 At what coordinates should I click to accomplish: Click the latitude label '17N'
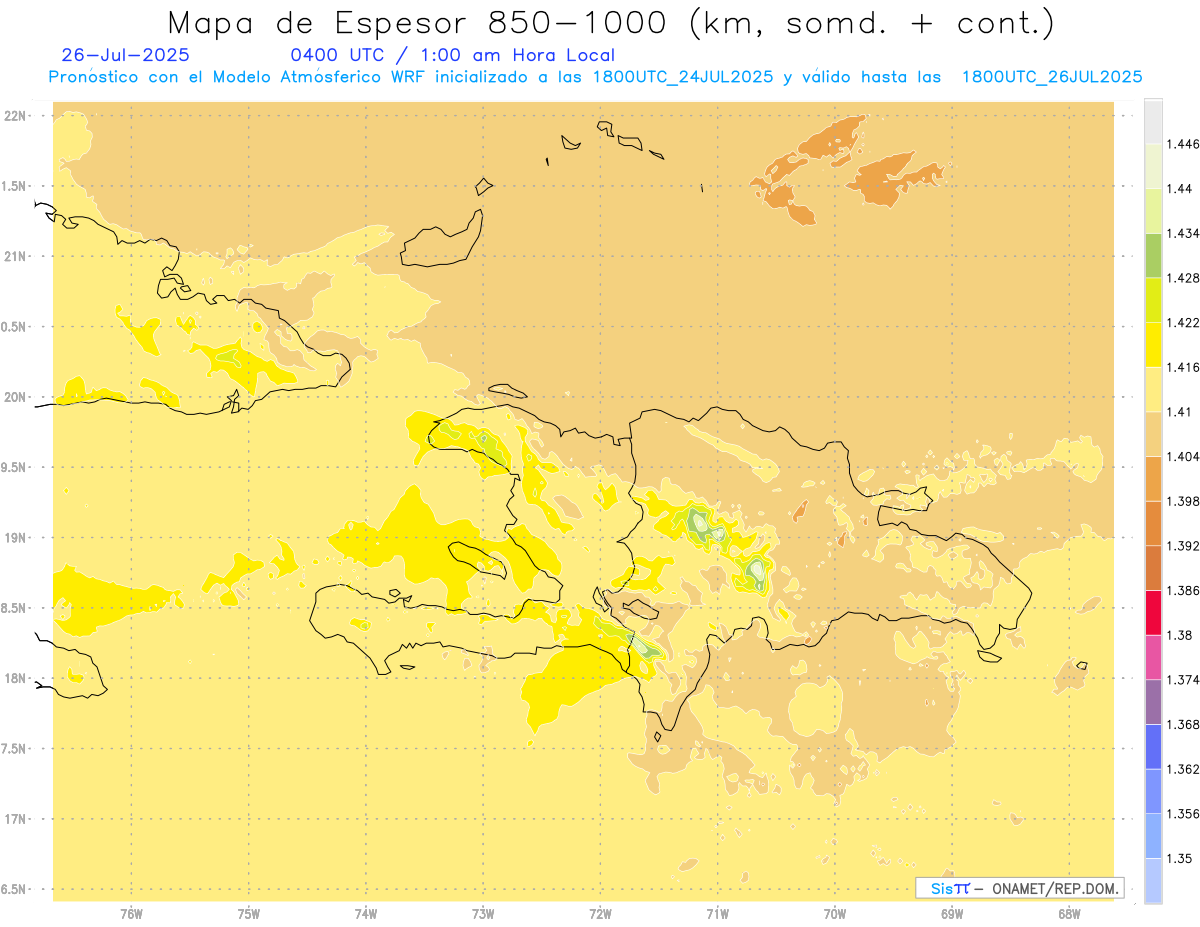[14, 819]
